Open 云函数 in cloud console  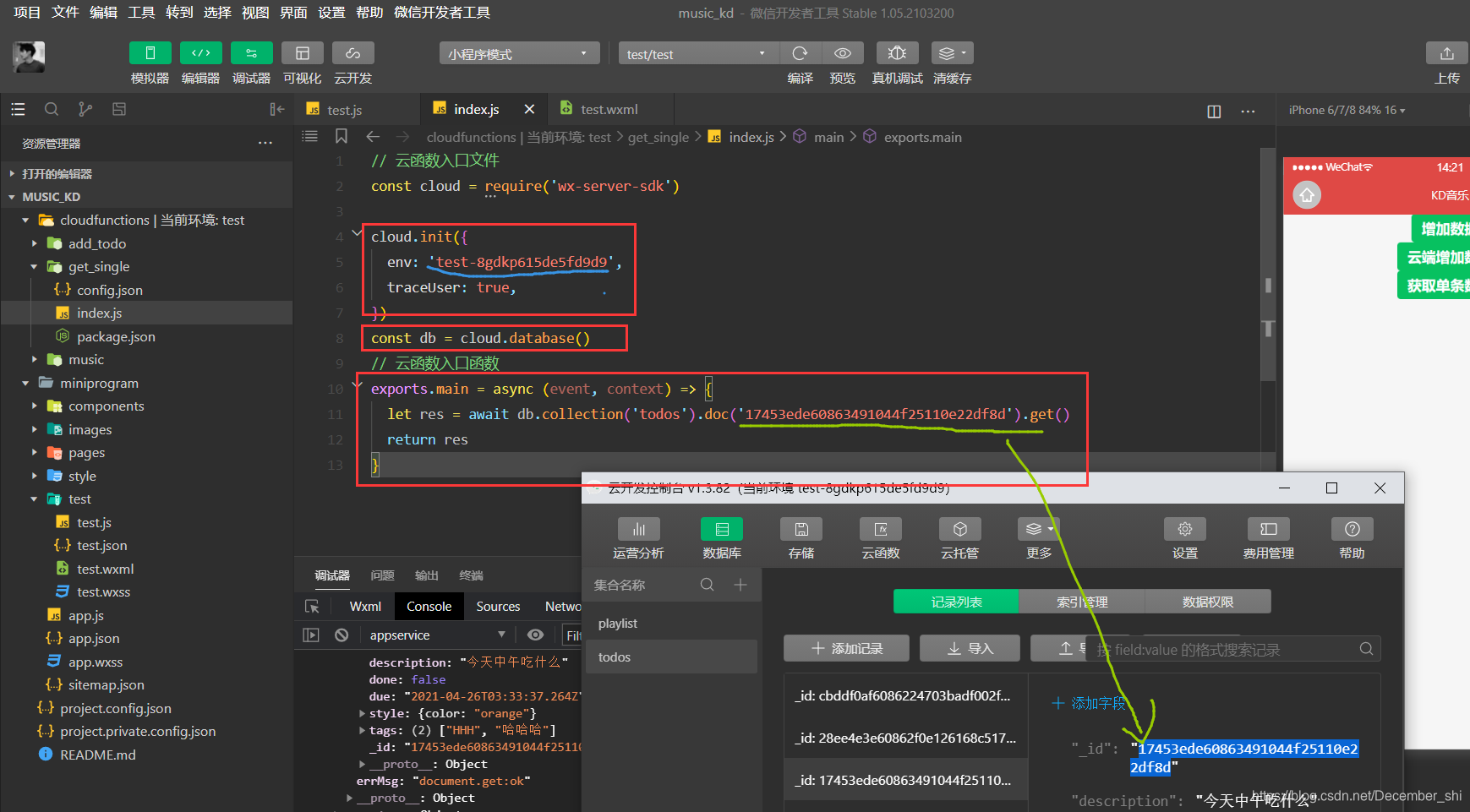coord(881,539)
